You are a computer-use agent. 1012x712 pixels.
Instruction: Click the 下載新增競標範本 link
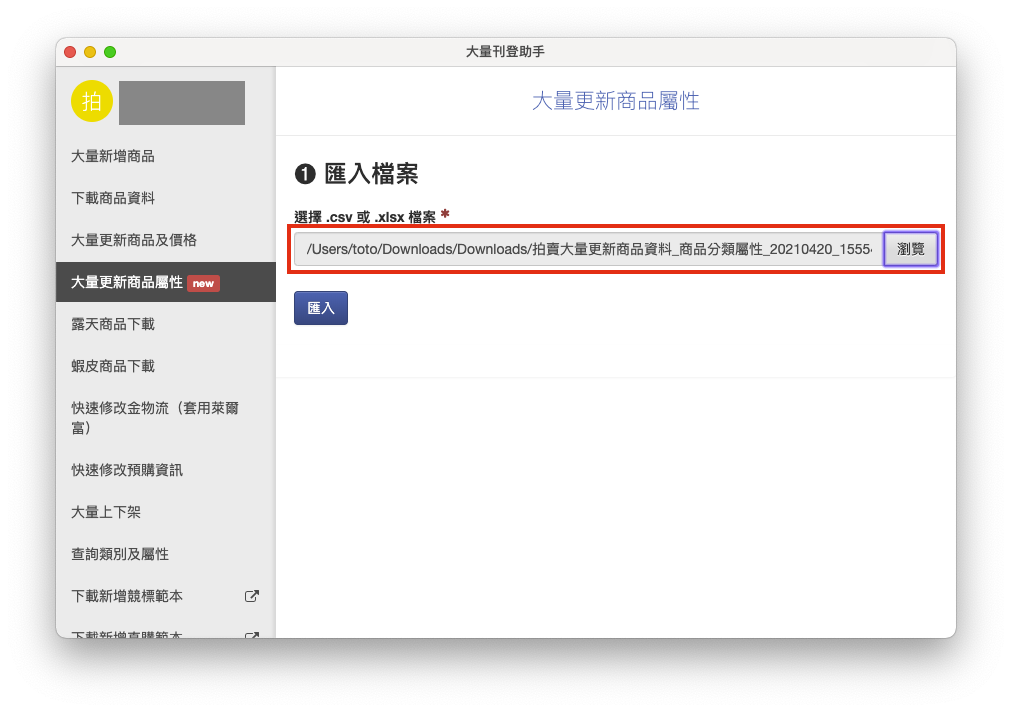(127, 596)
